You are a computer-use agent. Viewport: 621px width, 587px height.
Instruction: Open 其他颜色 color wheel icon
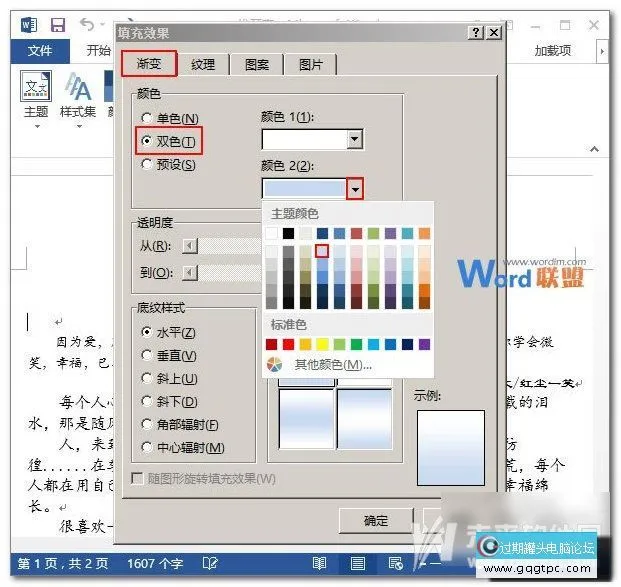point(274,364)
